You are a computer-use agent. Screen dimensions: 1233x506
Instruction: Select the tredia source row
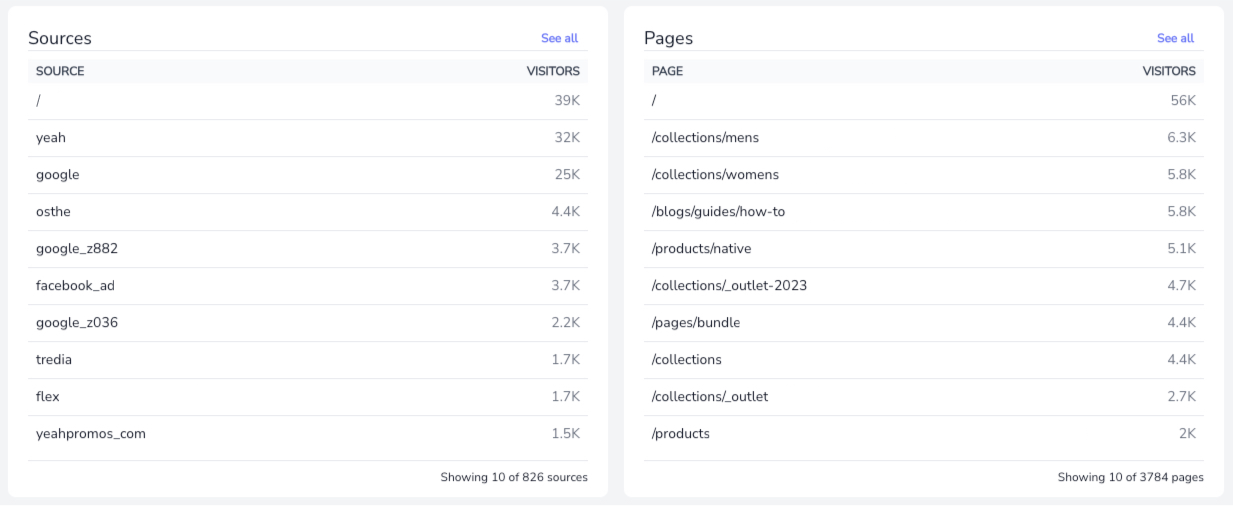(x=308, y=360)
